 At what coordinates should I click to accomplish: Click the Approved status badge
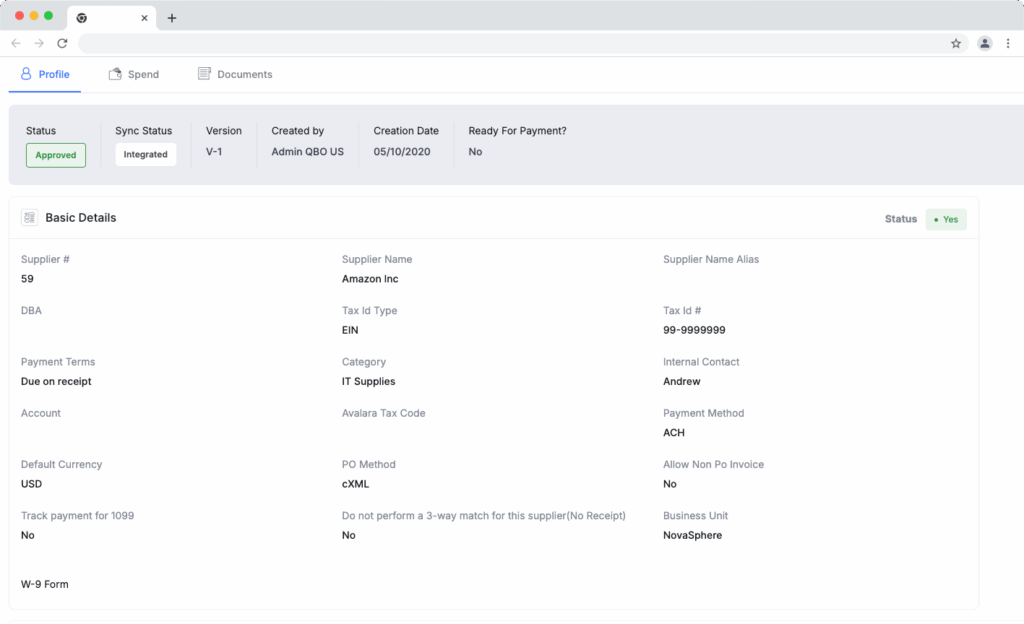(55, 155)
